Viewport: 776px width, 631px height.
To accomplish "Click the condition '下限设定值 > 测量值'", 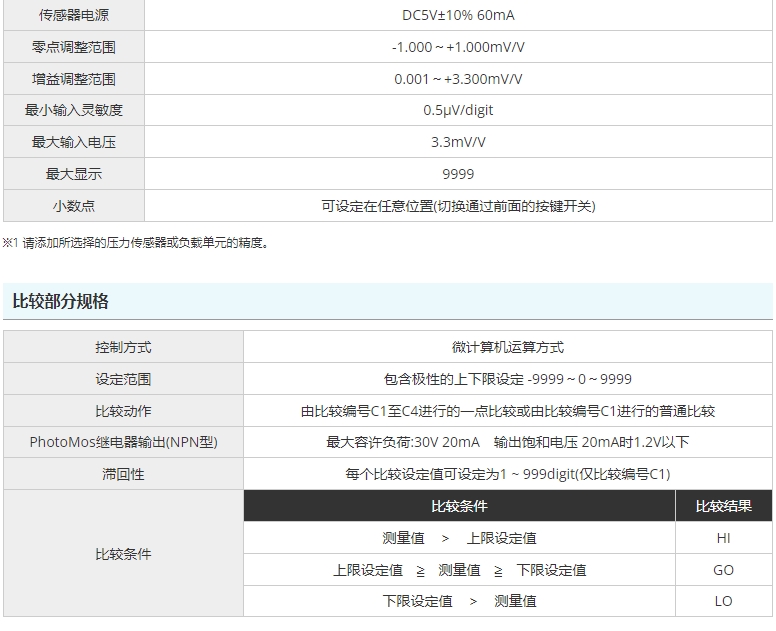I will 459,601.
